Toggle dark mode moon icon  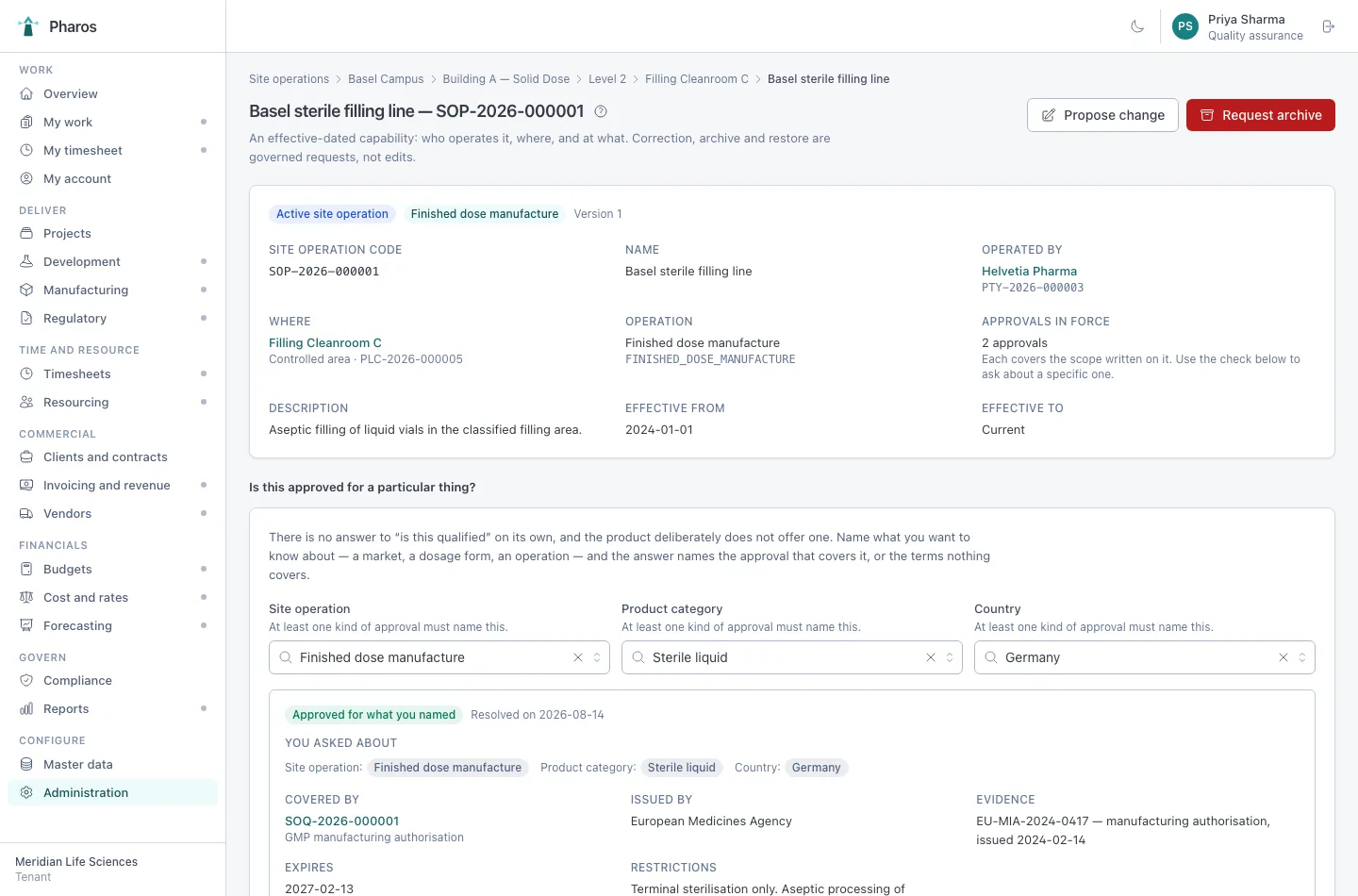tap(1137, 26)
